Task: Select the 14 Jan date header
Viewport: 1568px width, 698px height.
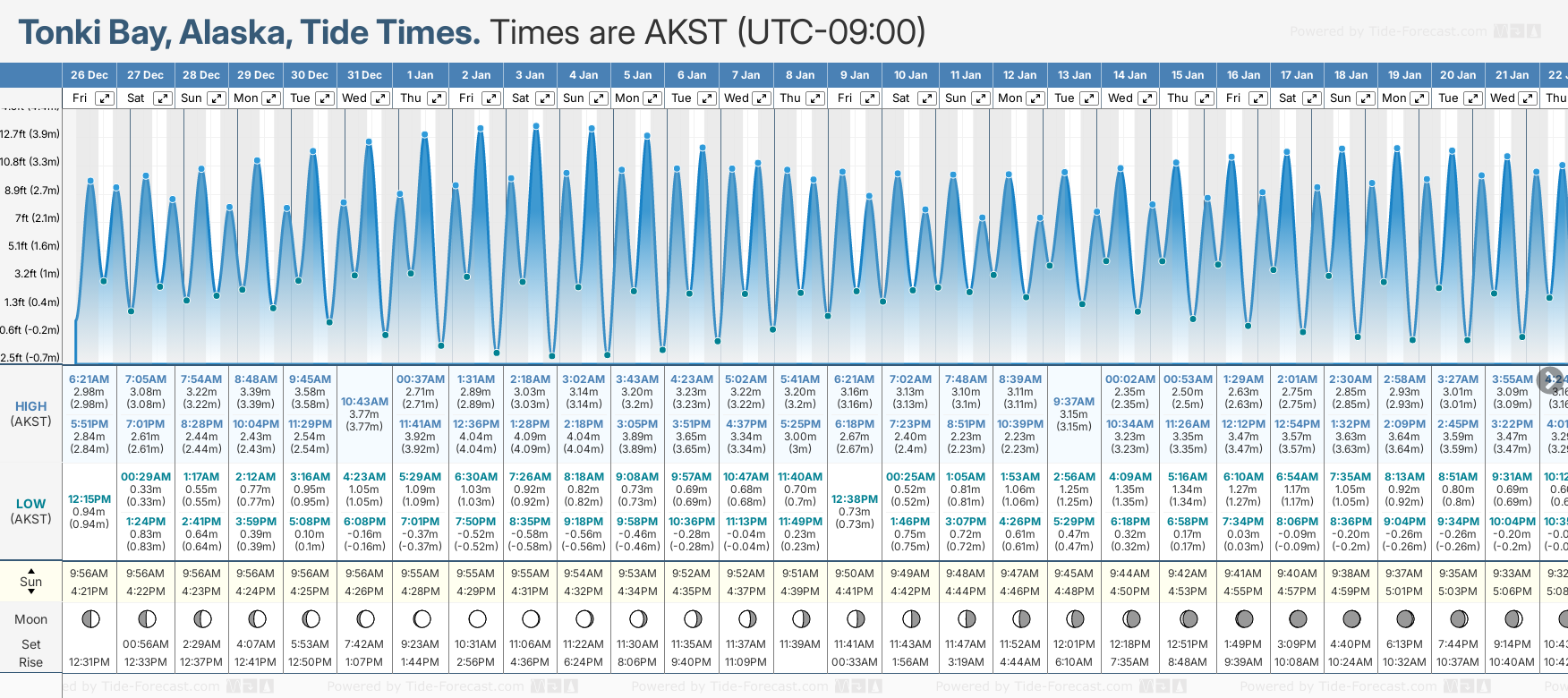Action: [1129, 75]
